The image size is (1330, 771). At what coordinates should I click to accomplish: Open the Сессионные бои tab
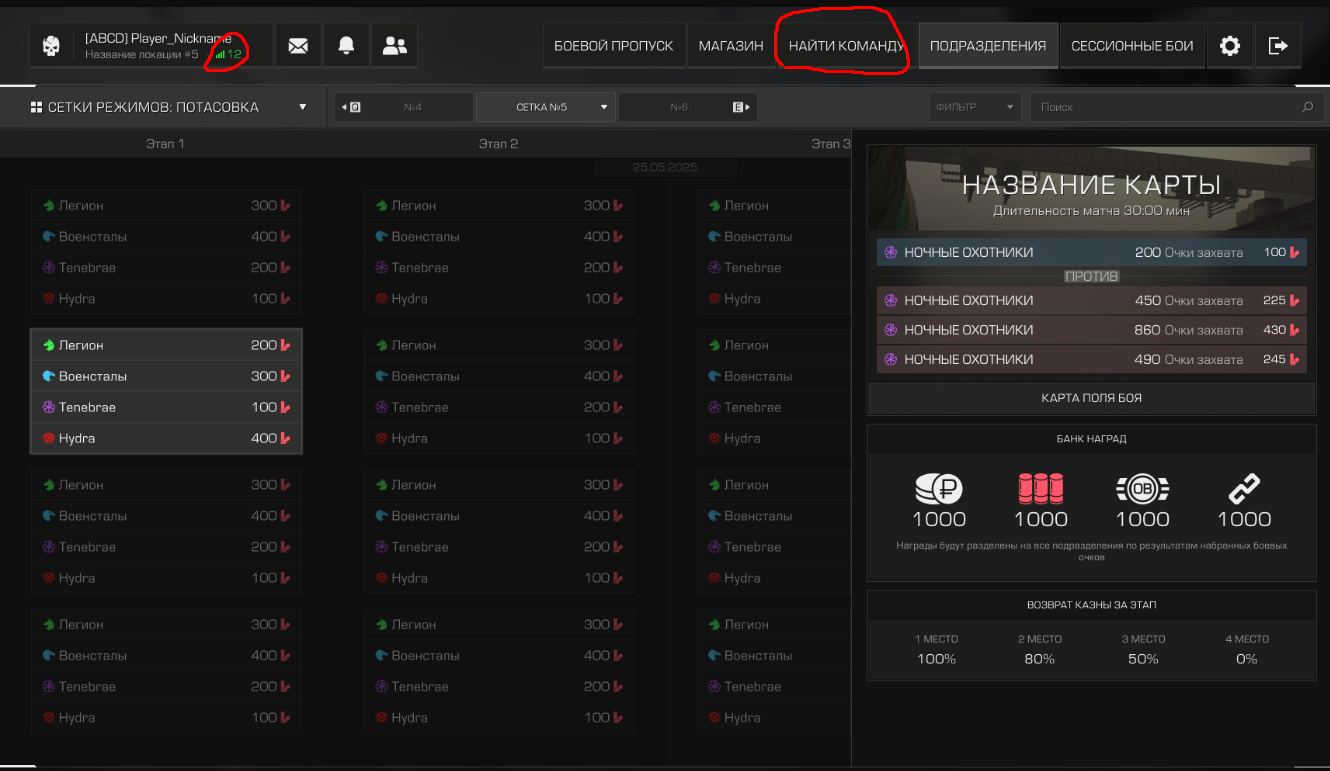pos(1132,46)
